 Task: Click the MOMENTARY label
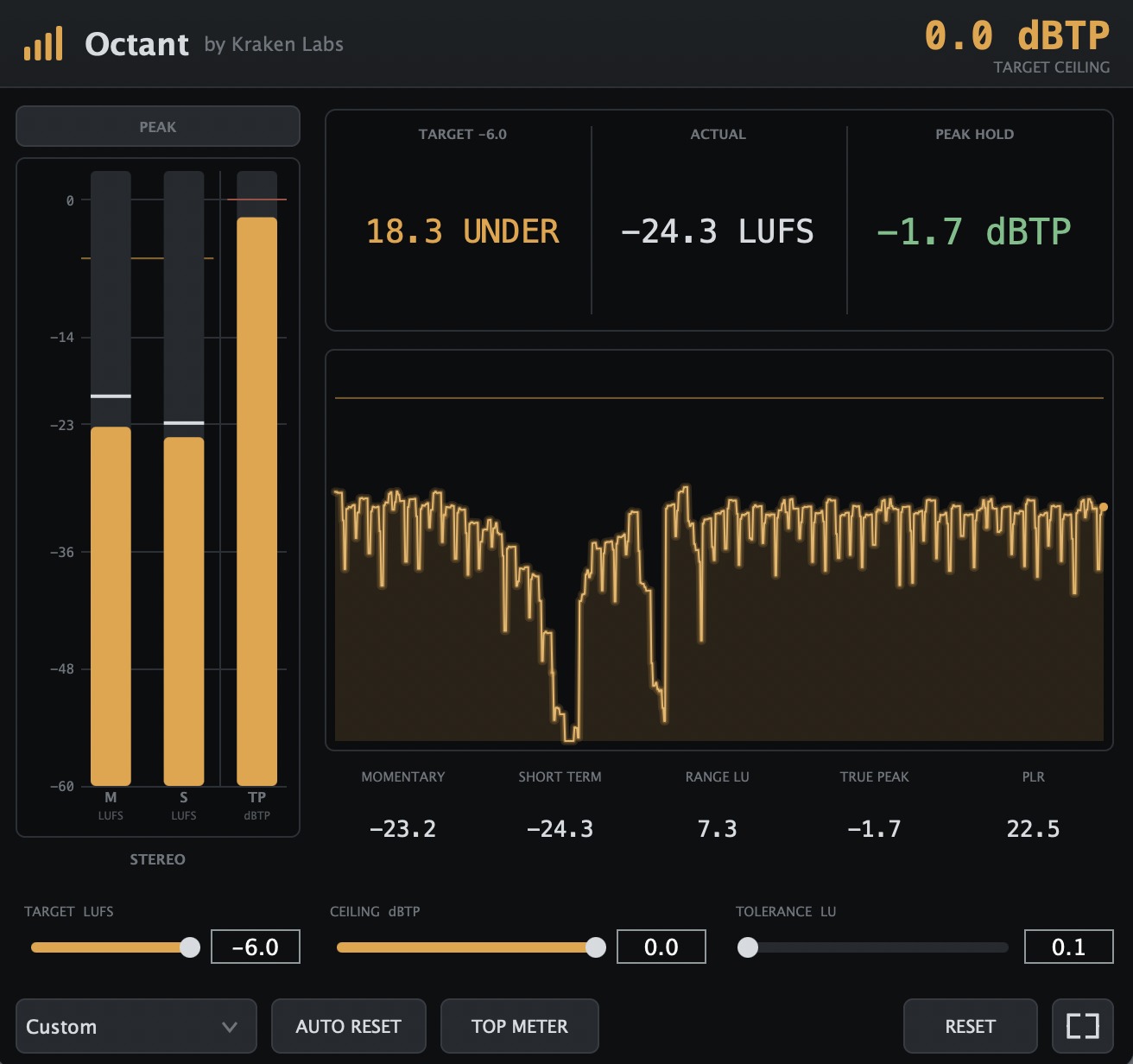[x=403, y=776]
